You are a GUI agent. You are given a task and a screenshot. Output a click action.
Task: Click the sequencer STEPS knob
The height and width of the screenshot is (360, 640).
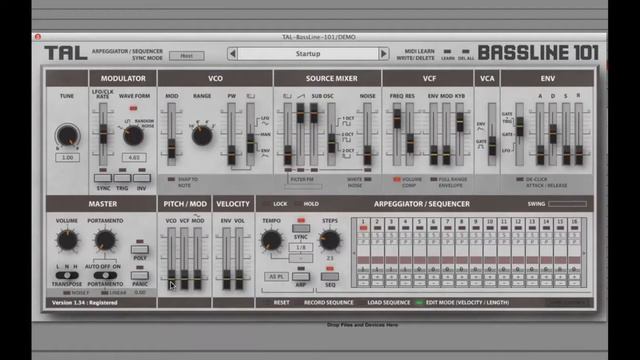tap(329, 240)
